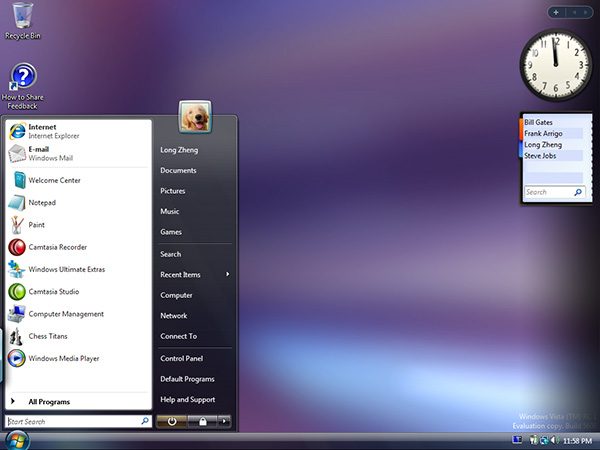Expand the shutdown options arrow
Screen dimensions: 600x450
point(225,421)
